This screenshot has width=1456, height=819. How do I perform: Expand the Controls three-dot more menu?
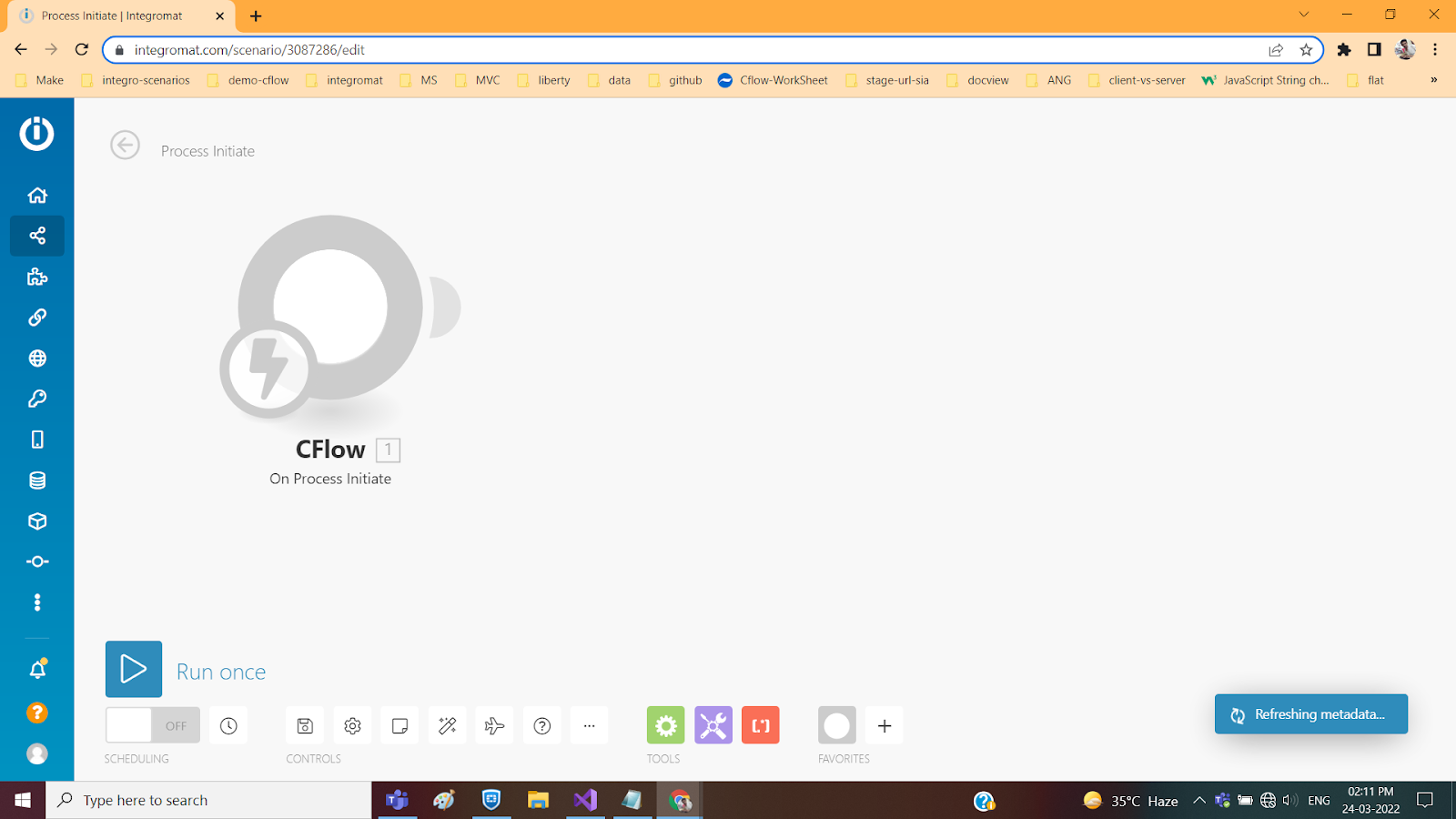[590, 725]
